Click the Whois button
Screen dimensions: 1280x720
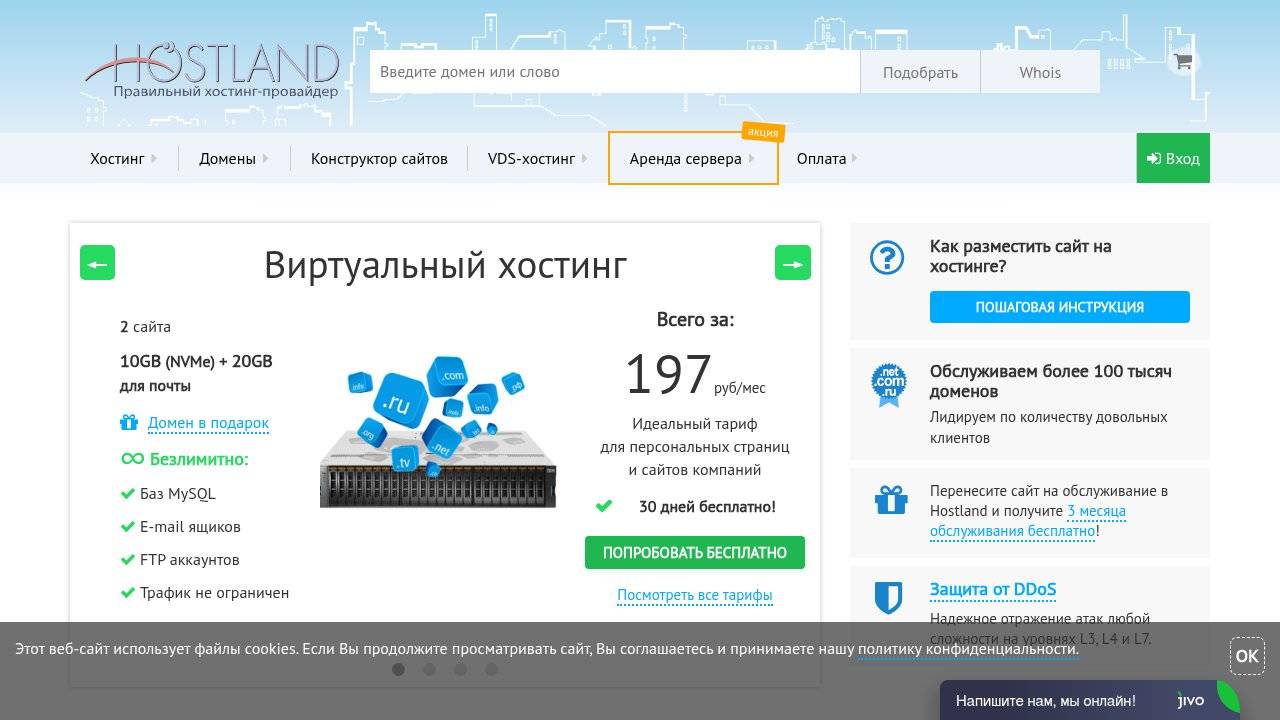click(x=1040, y=72)
